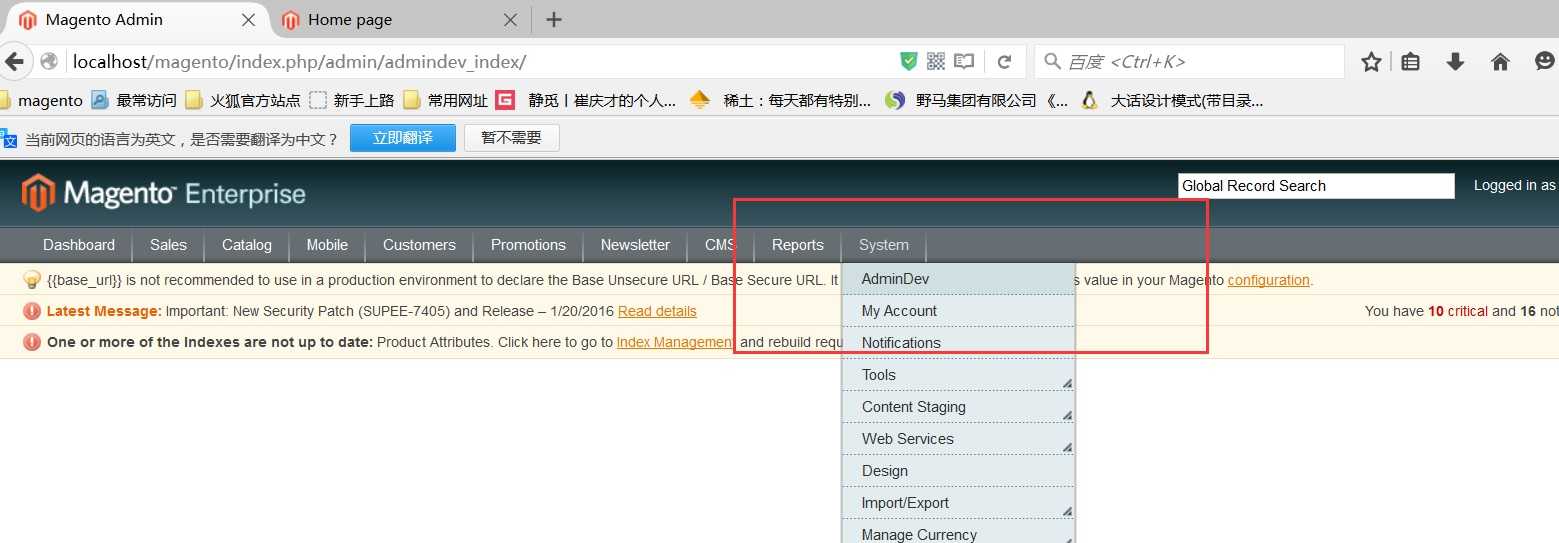The image size is (1559, 543).
Task: Click the translate bar language icon
Action: pyautogui.click(x=8, y=138)
